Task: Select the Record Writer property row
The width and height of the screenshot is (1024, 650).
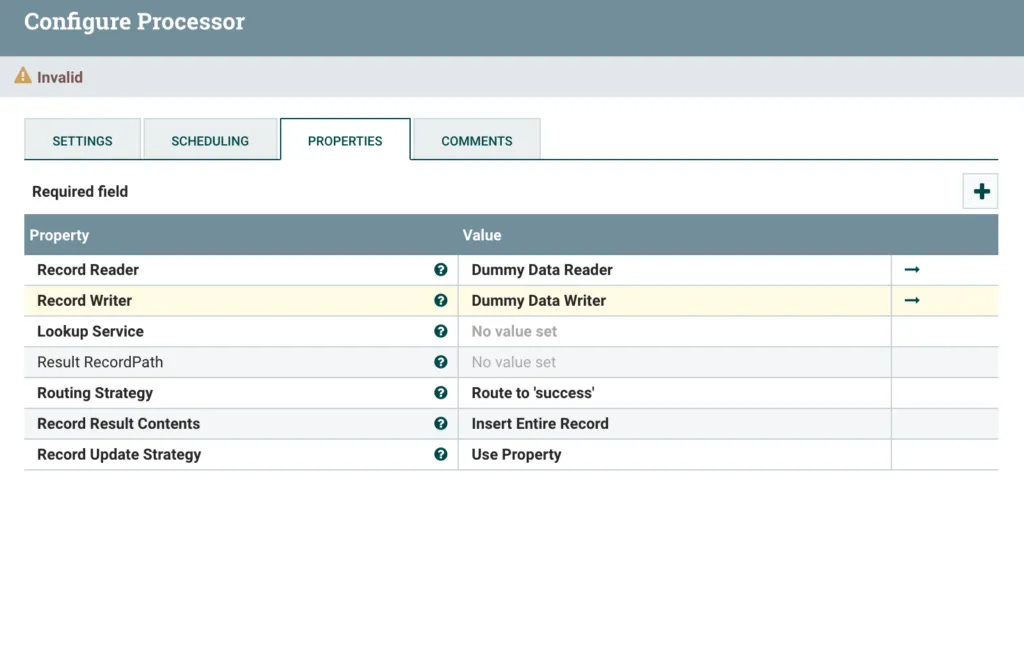Action: point(200,300)
